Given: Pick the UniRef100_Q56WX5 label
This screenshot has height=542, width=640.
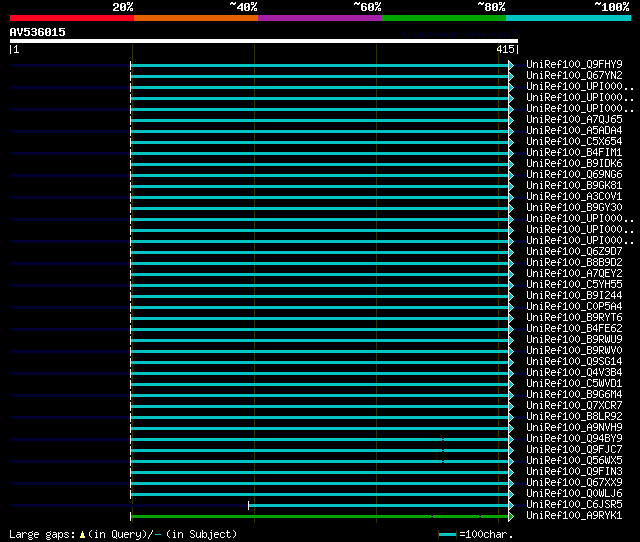Looking at the screenshot, I should click(574, 461).
